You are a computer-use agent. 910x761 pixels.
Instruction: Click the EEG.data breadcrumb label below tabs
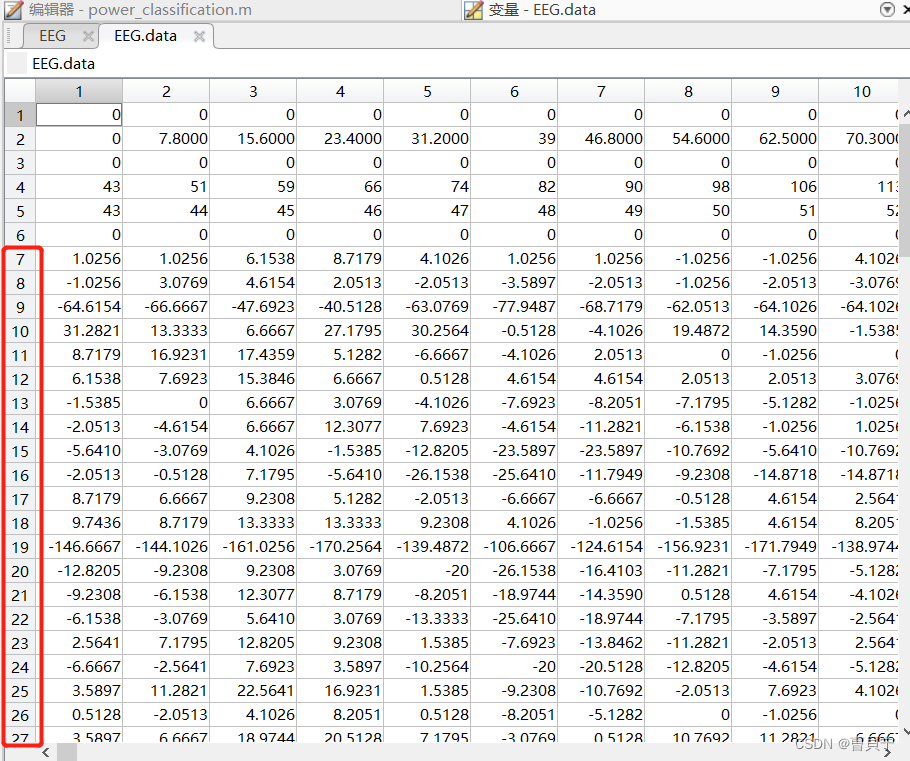[63, 62]
